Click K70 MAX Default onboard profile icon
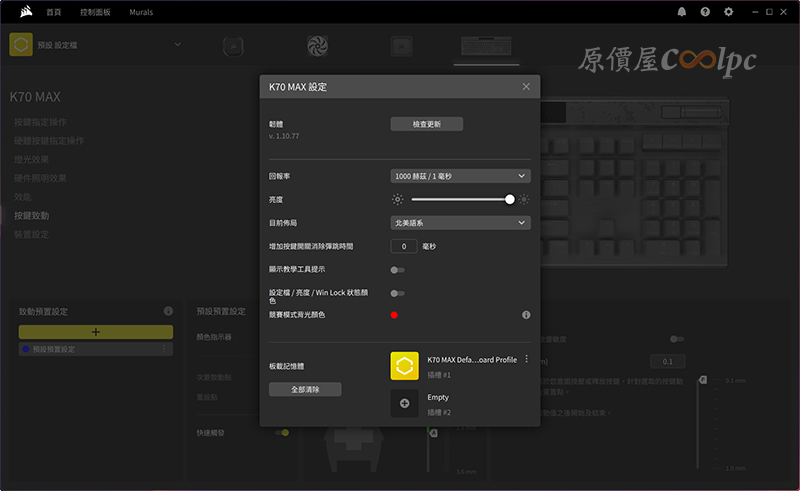Viewport: 800px width, 491px height. (x=405, y=366)
